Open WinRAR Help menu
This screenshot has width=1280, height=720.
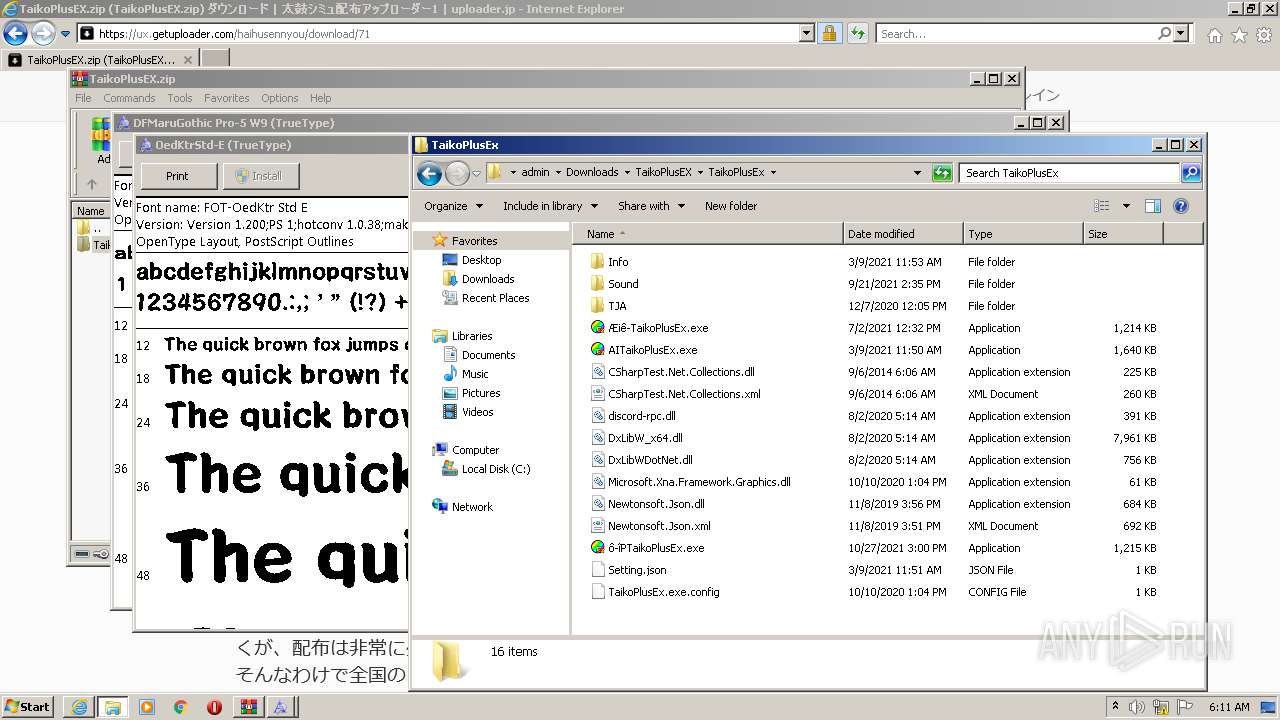point(320,98)
